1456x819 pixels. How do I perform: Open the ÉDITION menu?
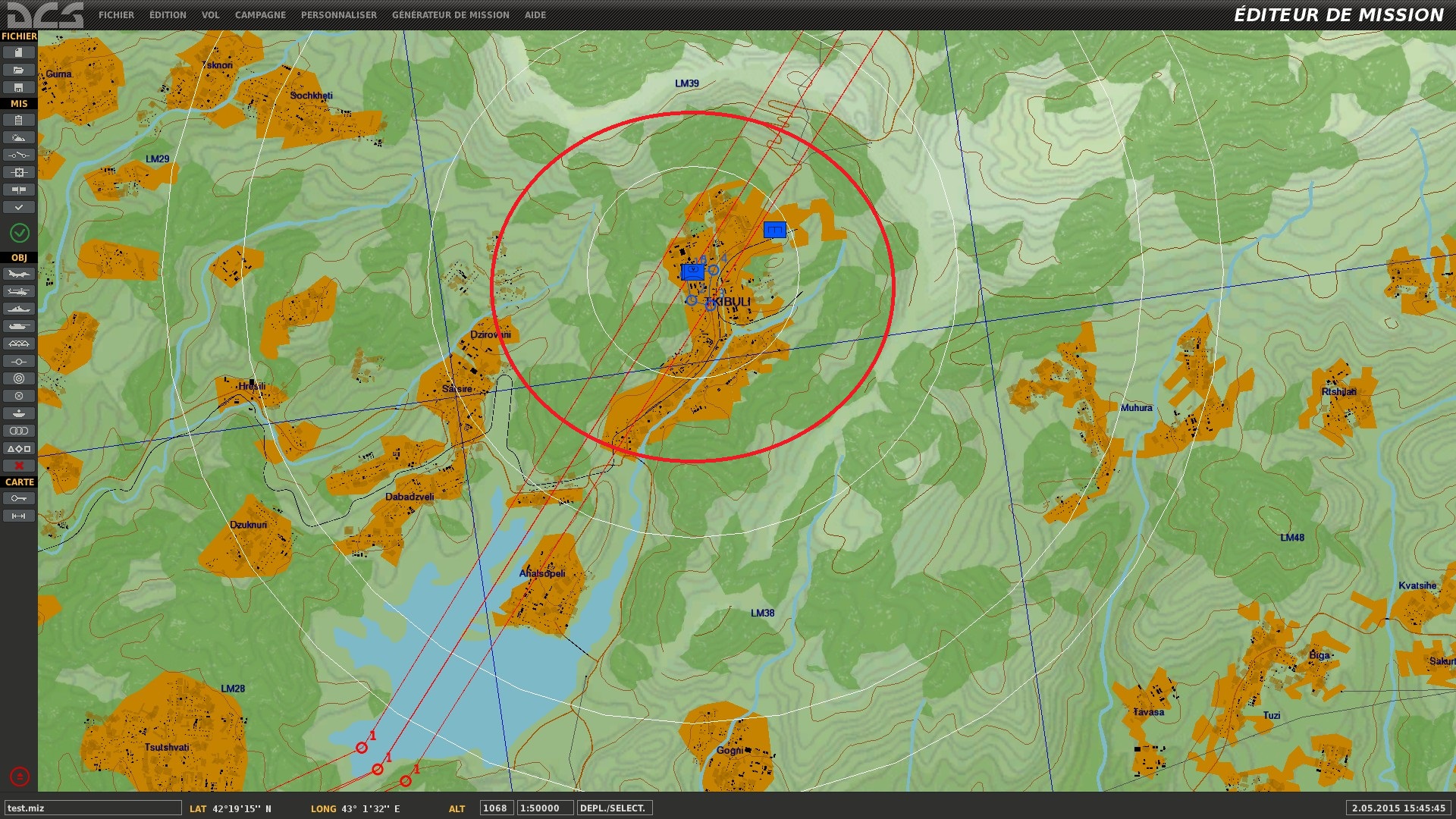point(168,15)
